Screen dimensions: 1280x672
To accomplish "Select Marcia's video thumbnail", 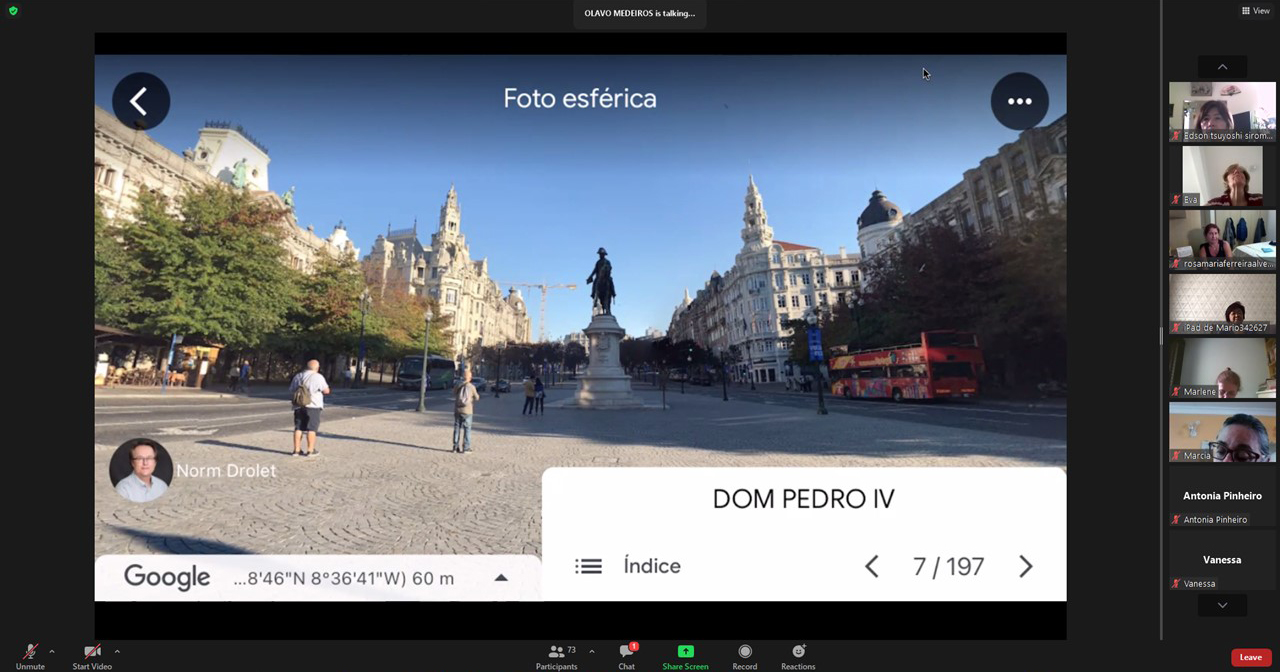I will 1222,432.
